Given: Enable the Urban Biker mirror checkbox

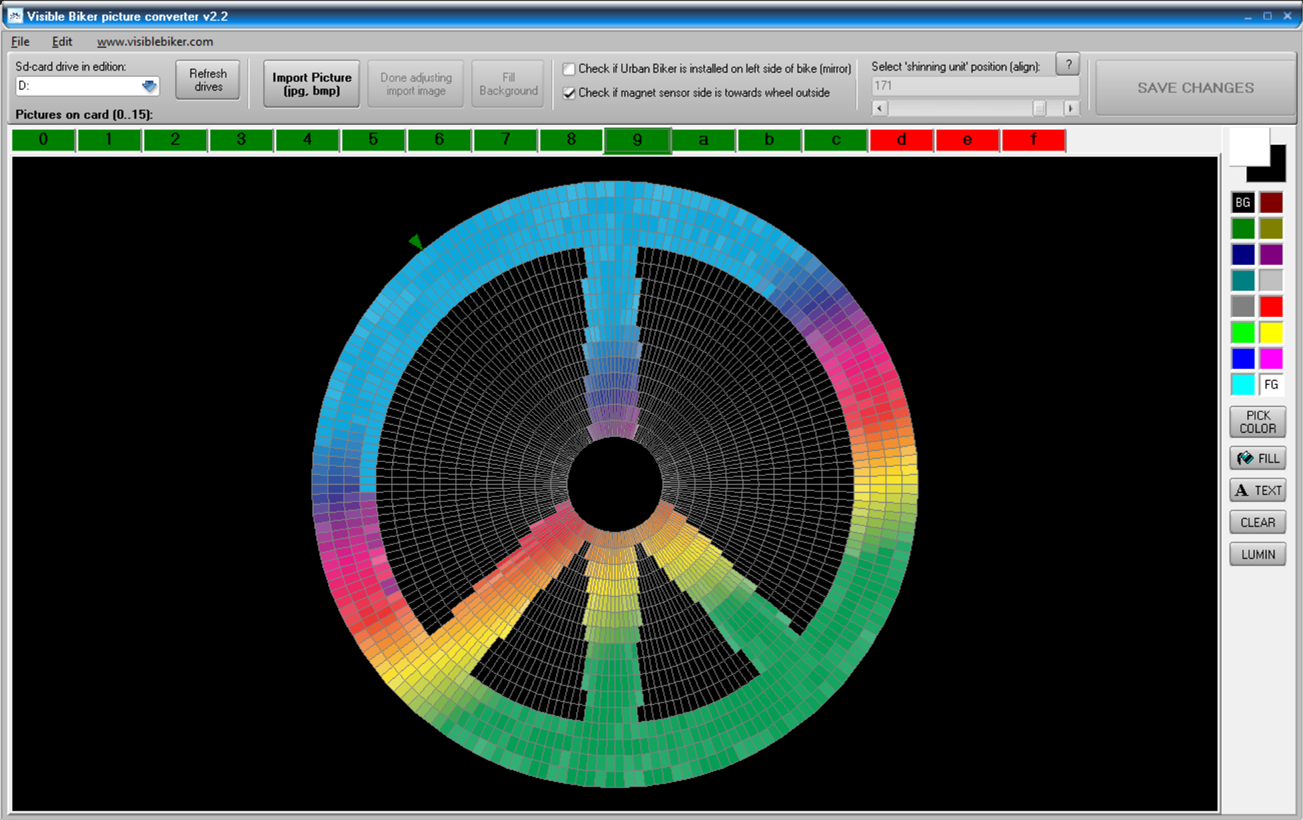Looking at the screenshot, I should coord(569,69).
